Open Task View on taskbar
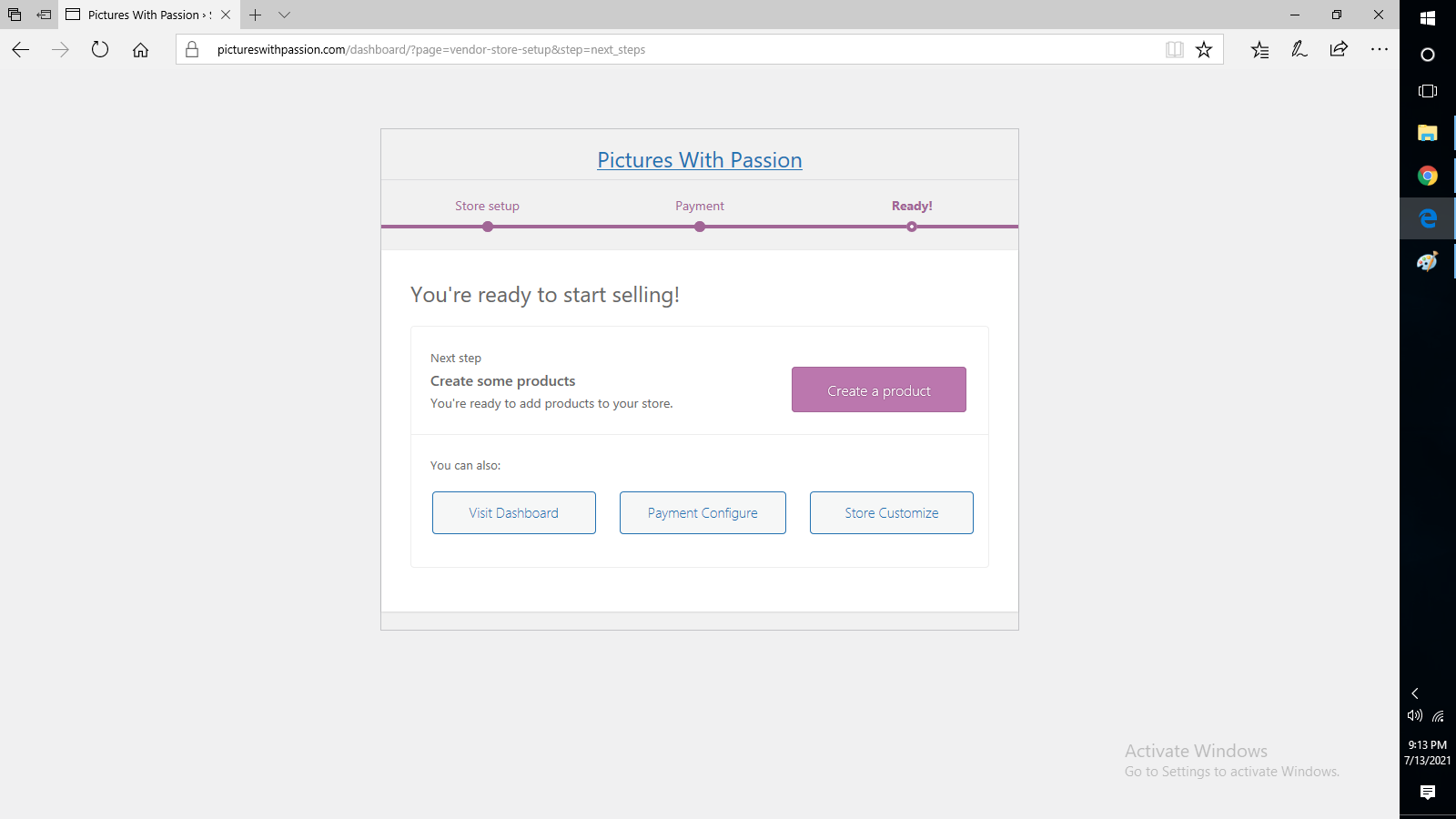Screen dimensions: 1456x819 point(1428,91)
